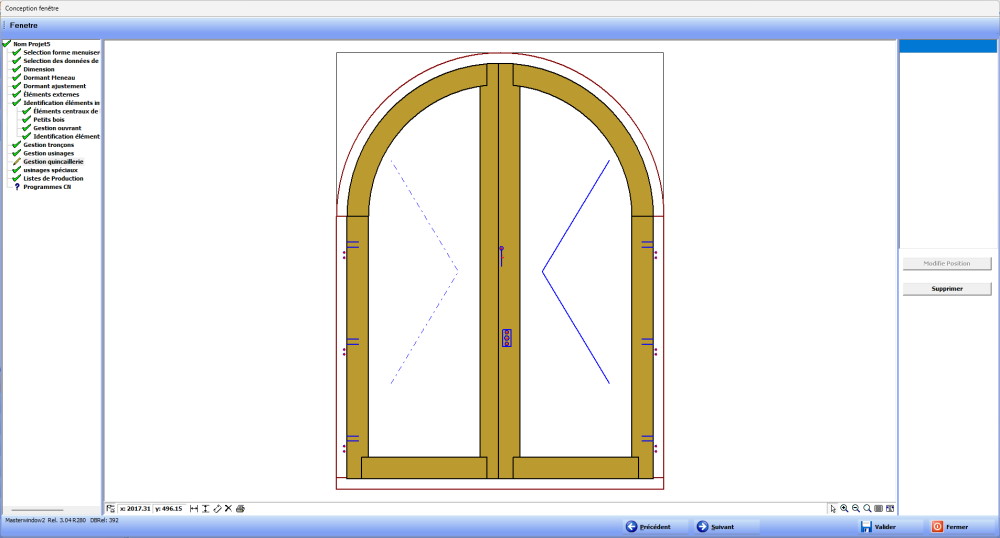Open the Gestion tronçons step

click(x=48, y=145)
